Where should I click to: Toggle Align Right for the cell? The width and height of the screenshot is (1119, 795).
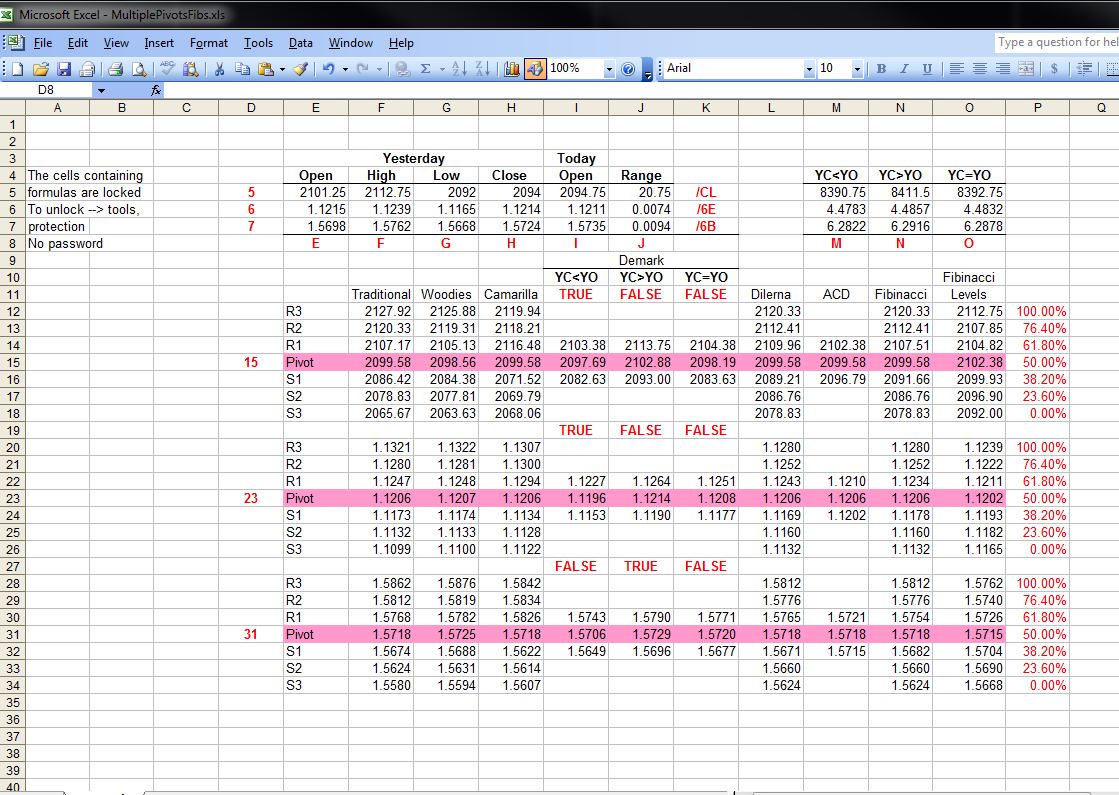coord(1003,69)
